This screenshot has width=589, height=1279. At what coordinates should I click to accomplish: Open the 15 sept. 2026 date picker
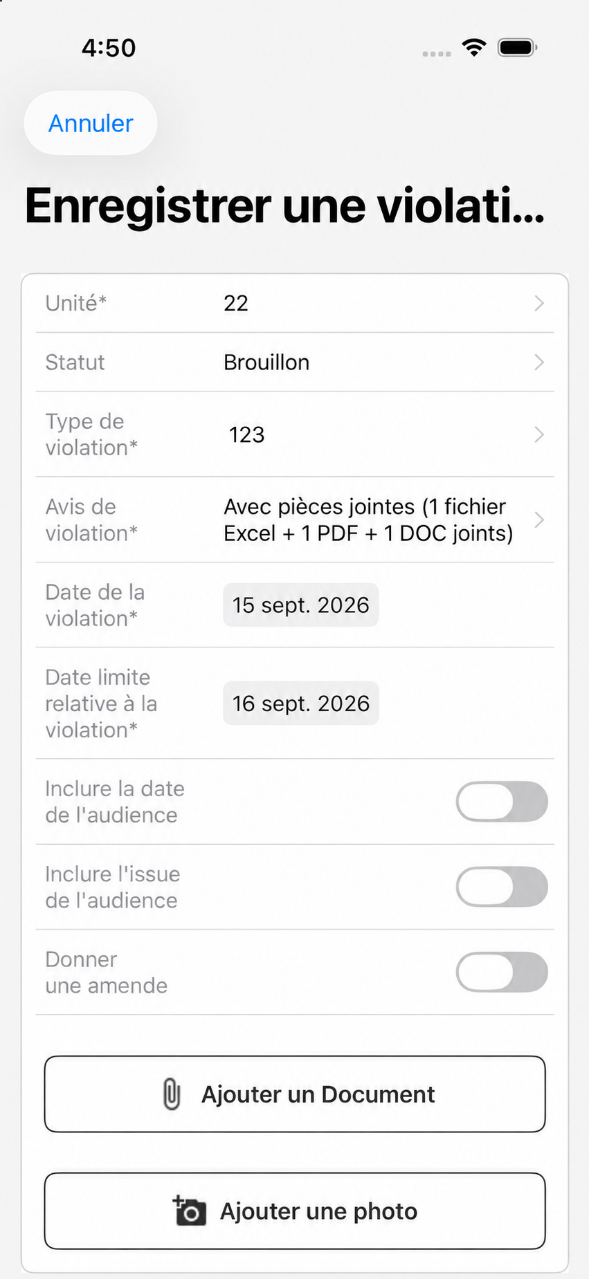(301, 605)
